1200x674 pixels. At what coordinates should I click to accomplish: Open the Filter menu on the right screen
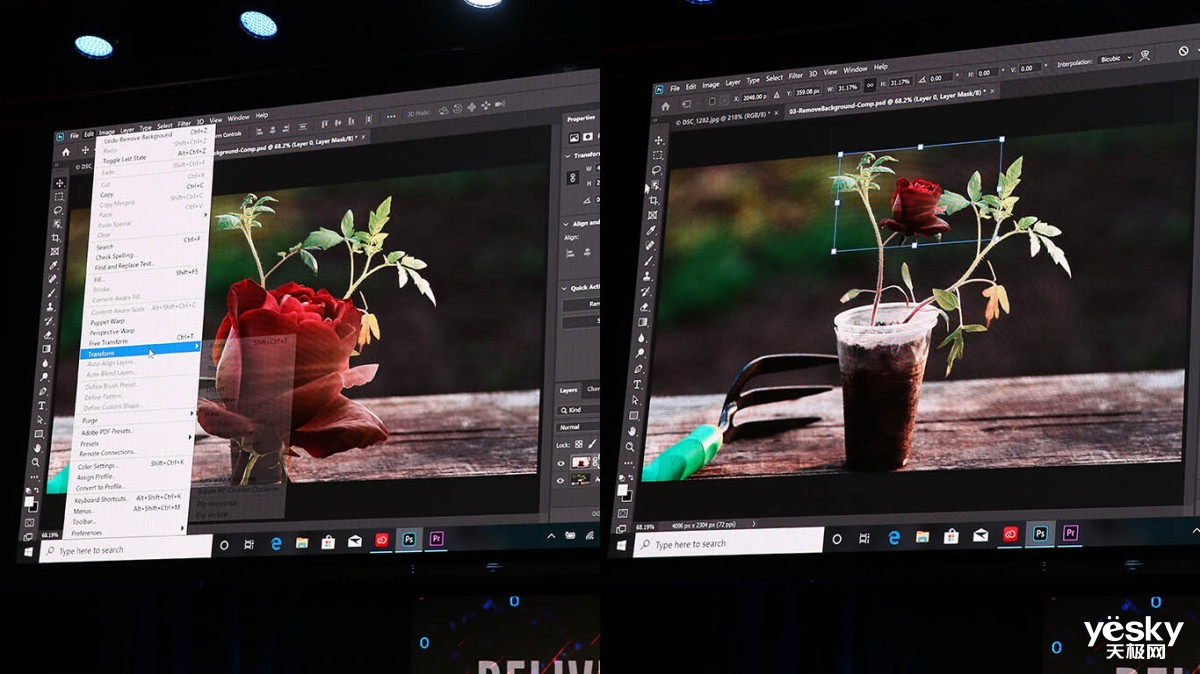[x=795, y=75]
